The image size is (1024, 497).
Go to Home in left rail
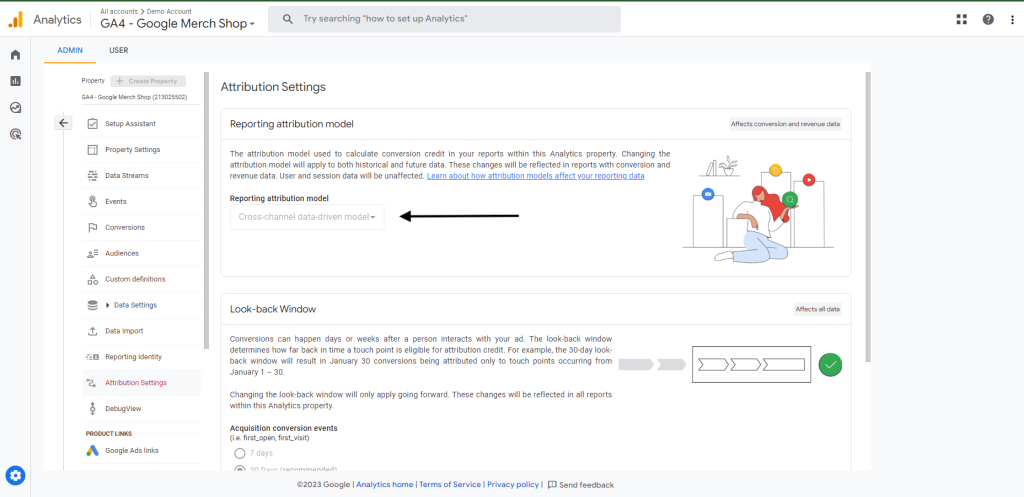[16, 55]
